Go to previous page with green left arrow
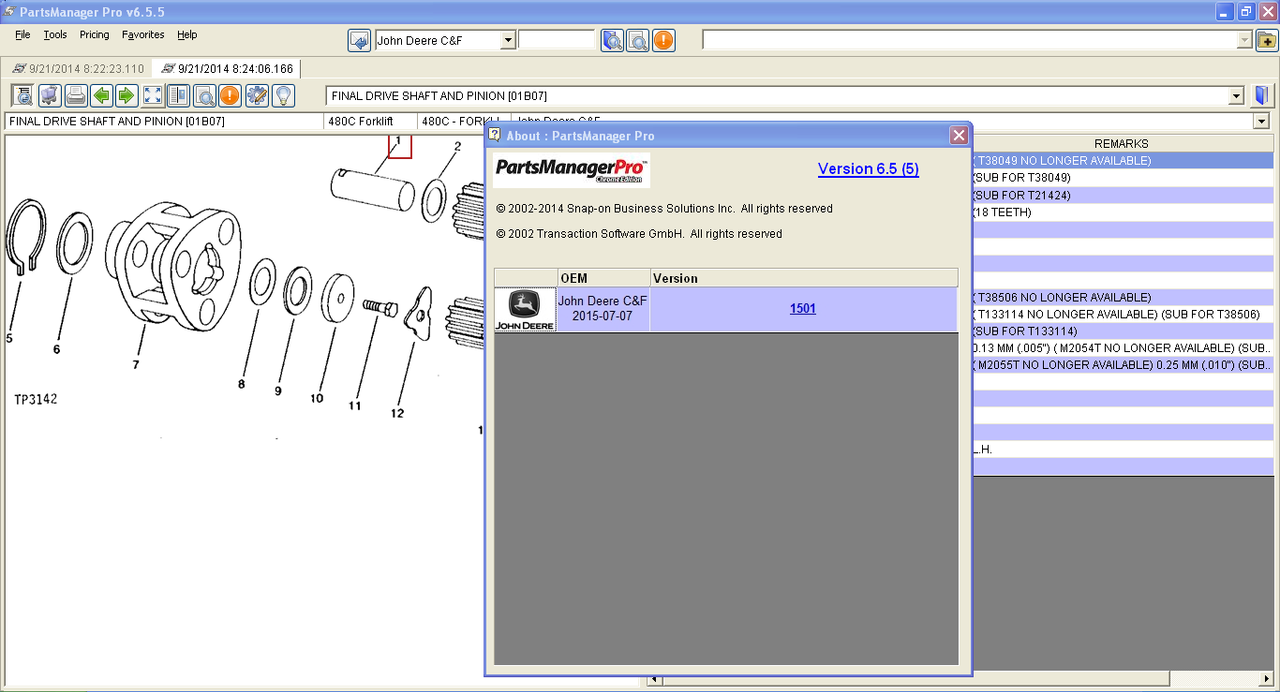This screenshot has width=1280, height=692. pyautogui.click(x=101, y=96)
